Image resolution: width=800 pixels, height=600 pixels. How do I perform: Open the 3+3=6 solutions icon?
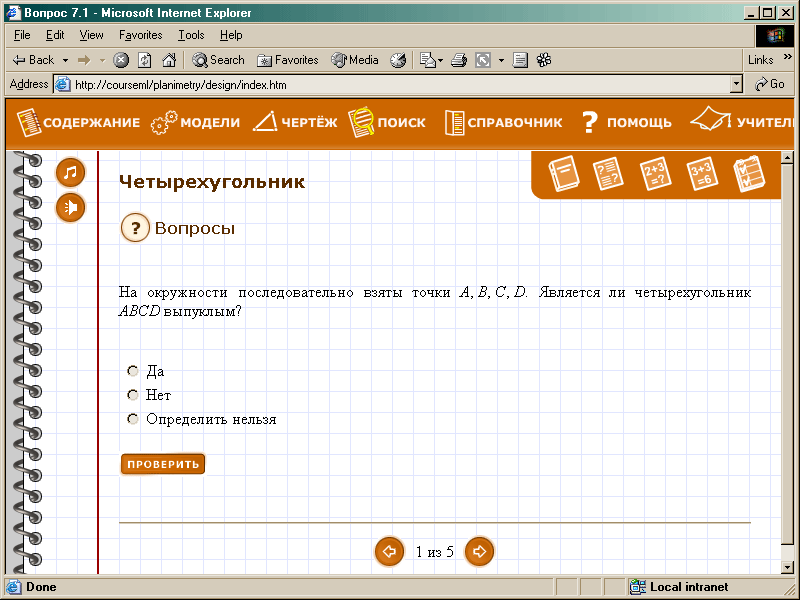point(702,174)
